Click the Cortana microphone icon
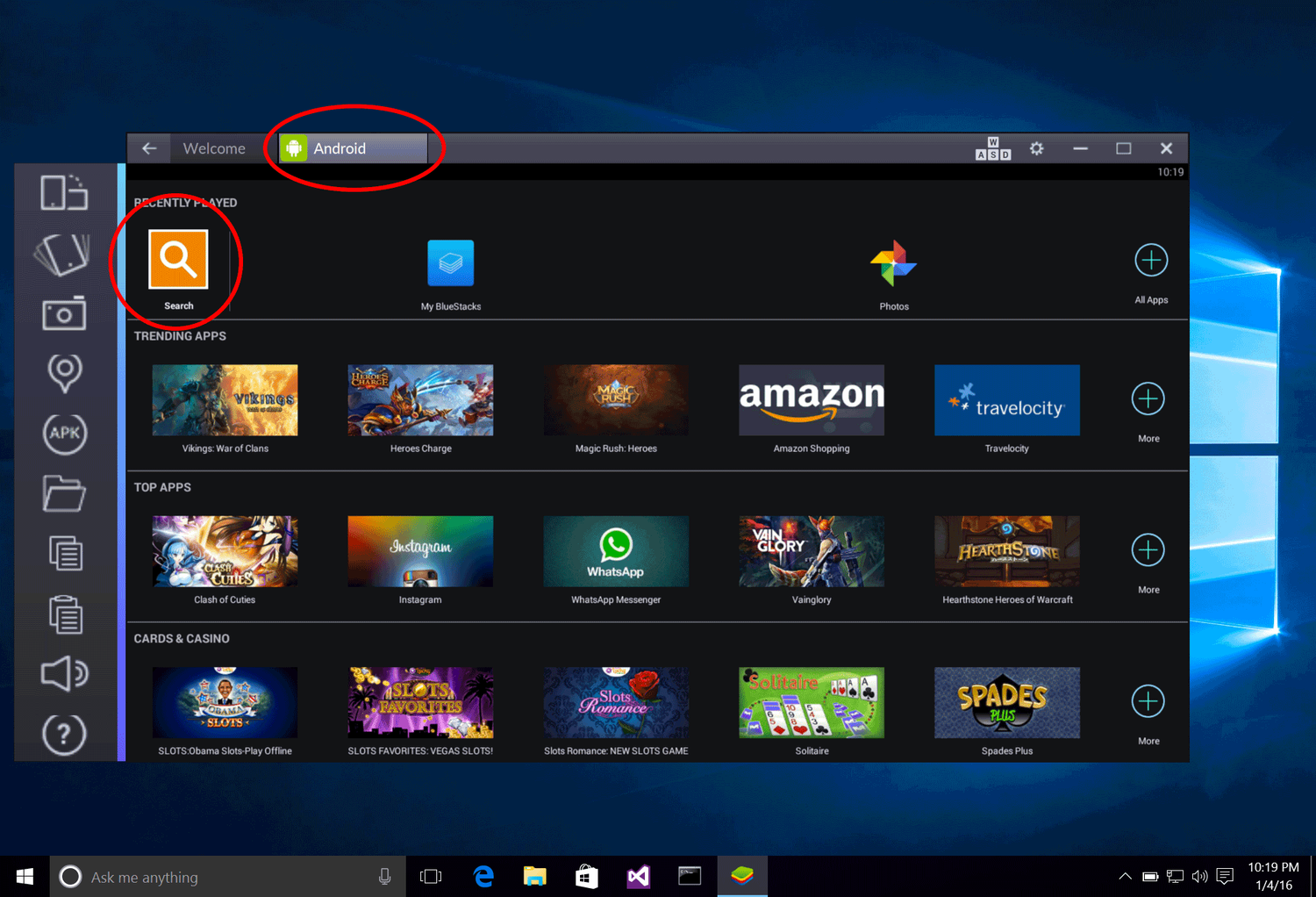This screenshot has height=897, width=1316. pyautogui.click(x=384, y=876)
